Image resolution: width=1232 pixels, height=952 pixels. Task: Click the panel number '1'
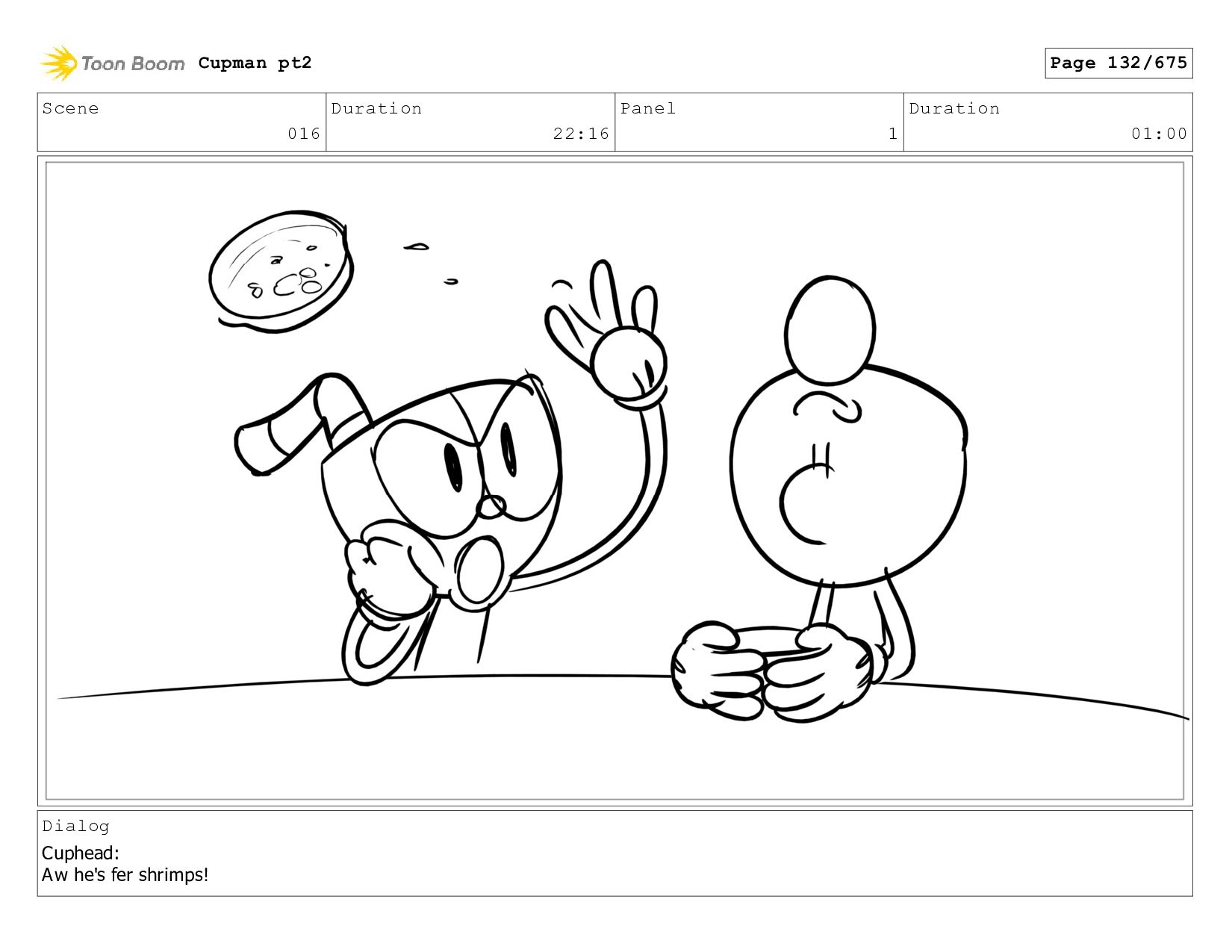click(x=893, y=134)
